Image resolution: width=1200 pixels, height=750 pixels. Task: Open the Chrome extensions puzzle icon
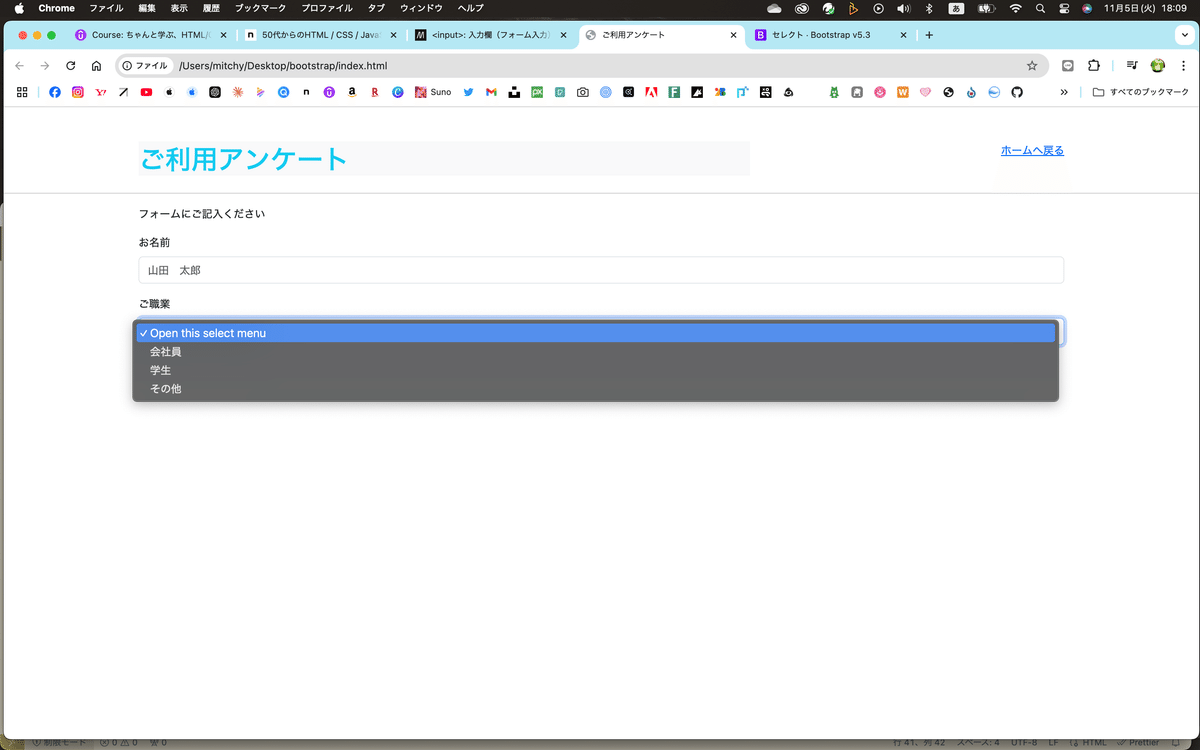coord(1093,65)
